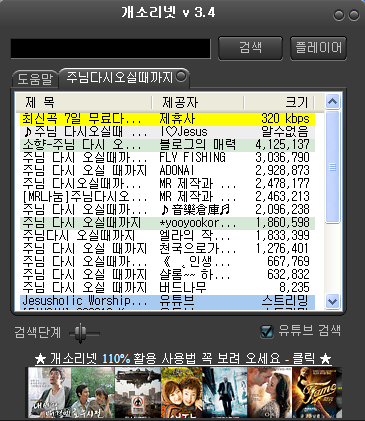Click the left round window button in title bar
The height and width of the screenshot is (421, 365).
339,15
